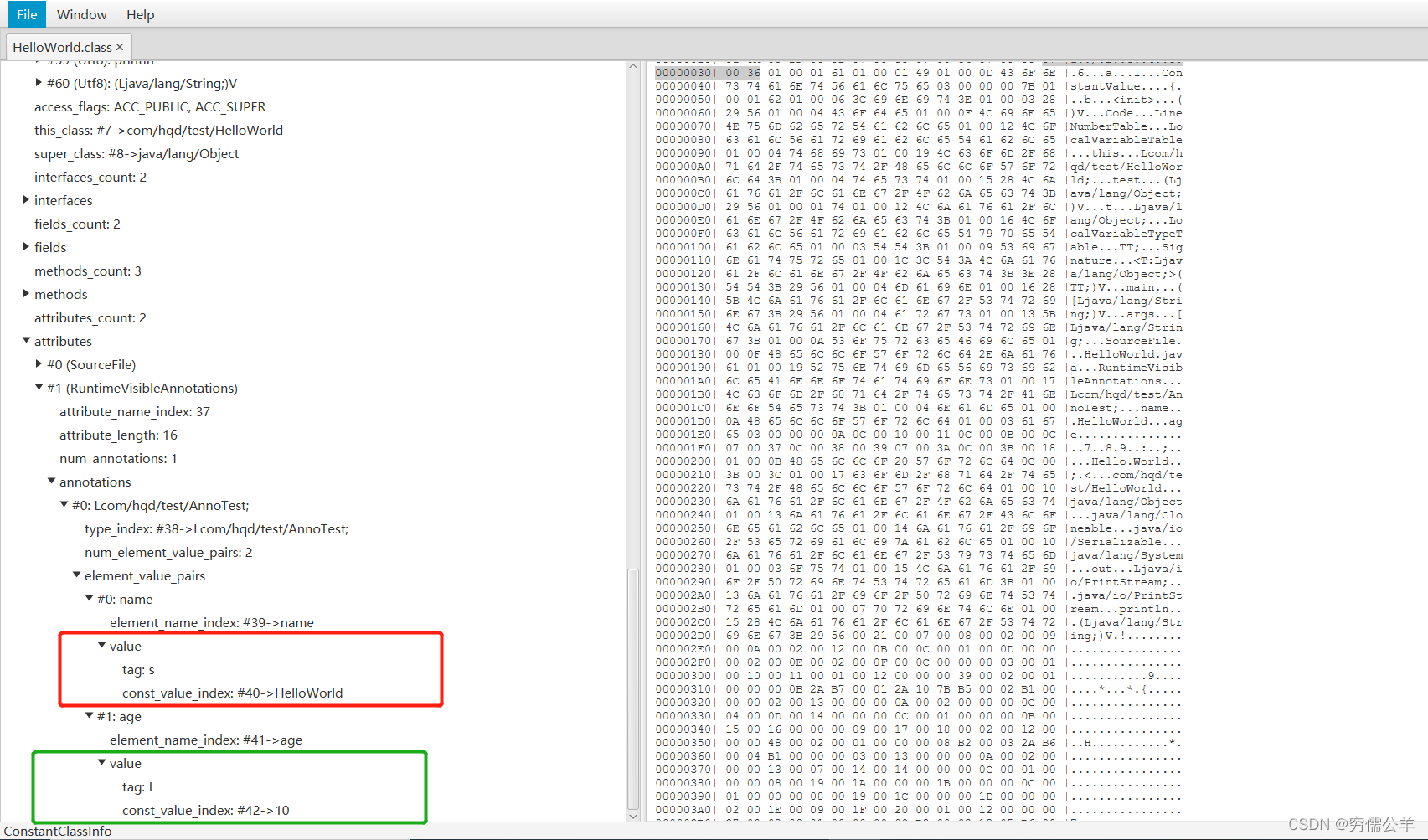
Task: Collapse the value node under age
Action: pyautogui.click(x=101, y=763)
